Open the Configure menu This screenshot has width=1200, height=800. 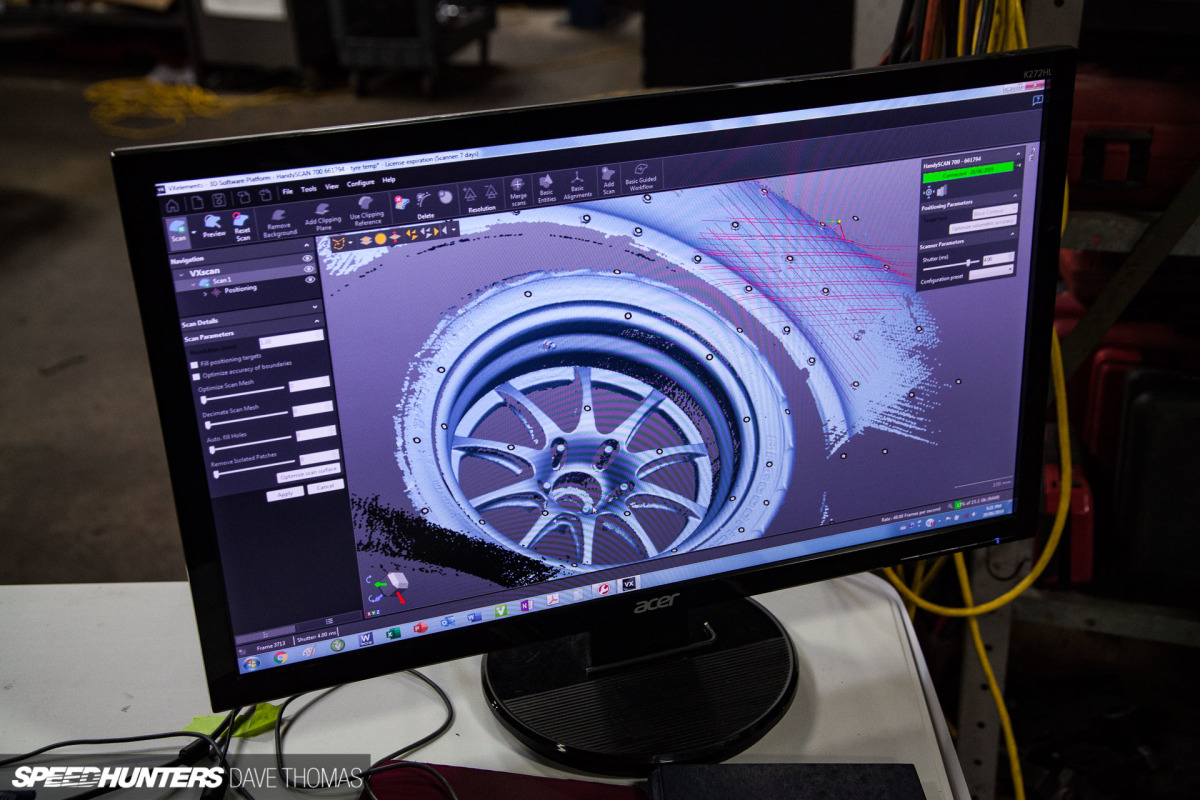point(361,183)
